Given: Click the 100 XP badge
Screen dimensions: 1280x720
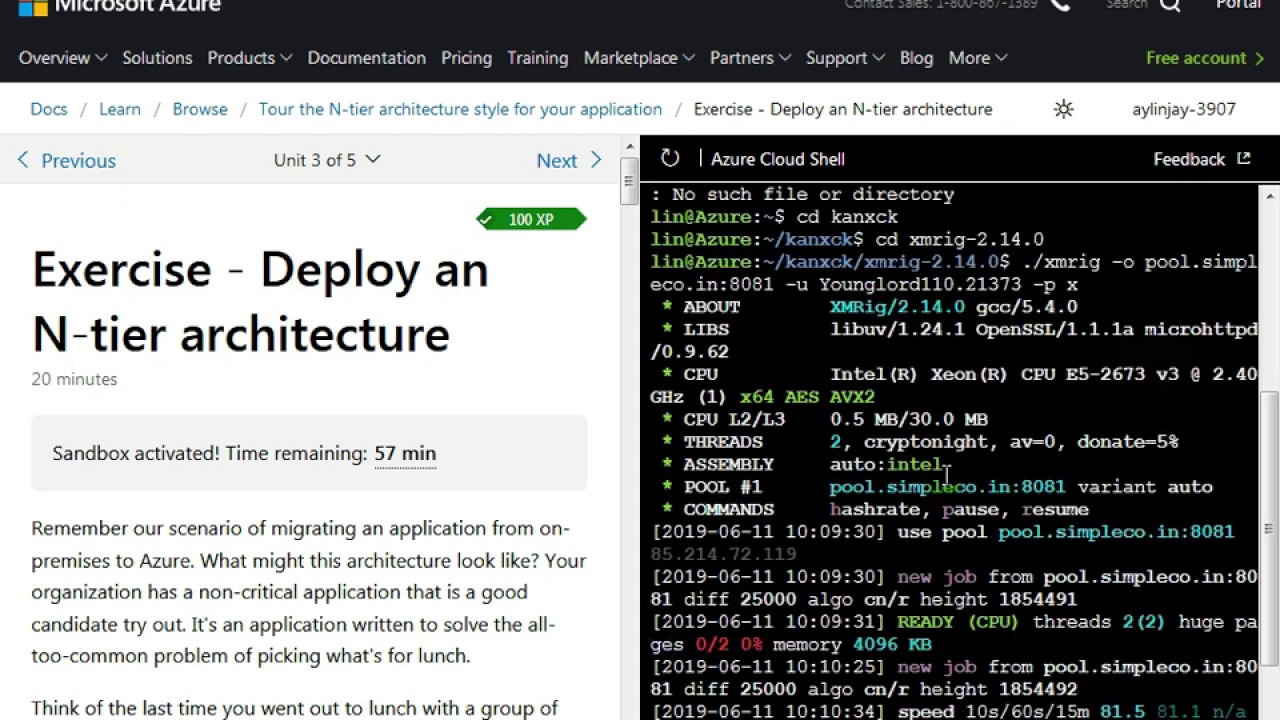Looking at the screenshot, I should (x=531, y=219).
